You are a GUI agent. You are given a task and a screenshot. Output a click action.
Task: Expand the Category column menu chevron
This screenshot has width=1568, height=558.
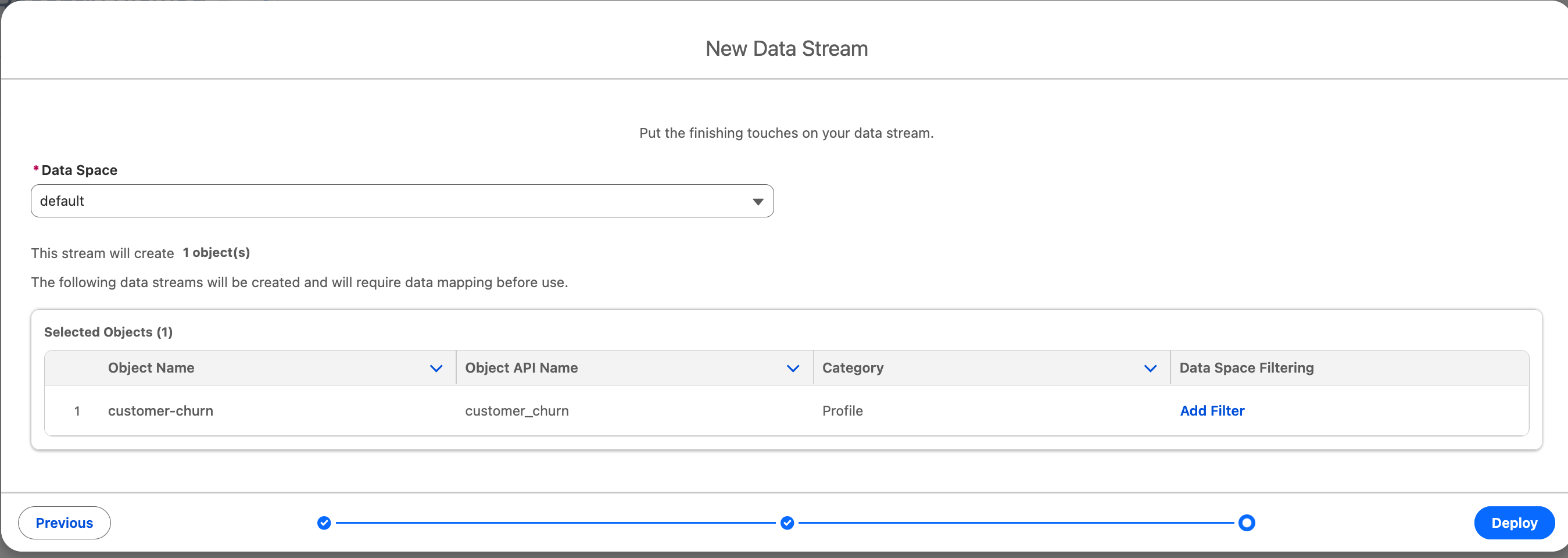[1150, 368]
